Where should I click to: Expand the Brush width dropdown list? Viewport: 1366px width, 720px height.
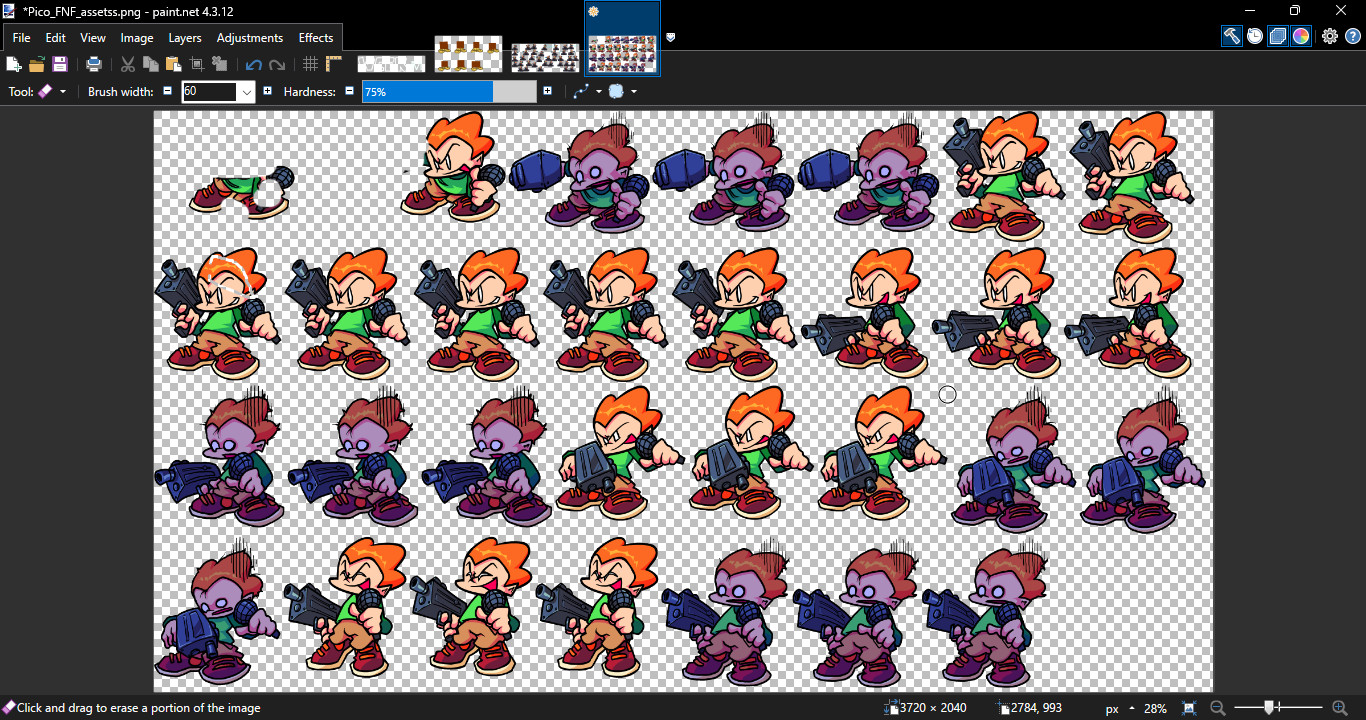pyautogui.click(x=246, y=92)
